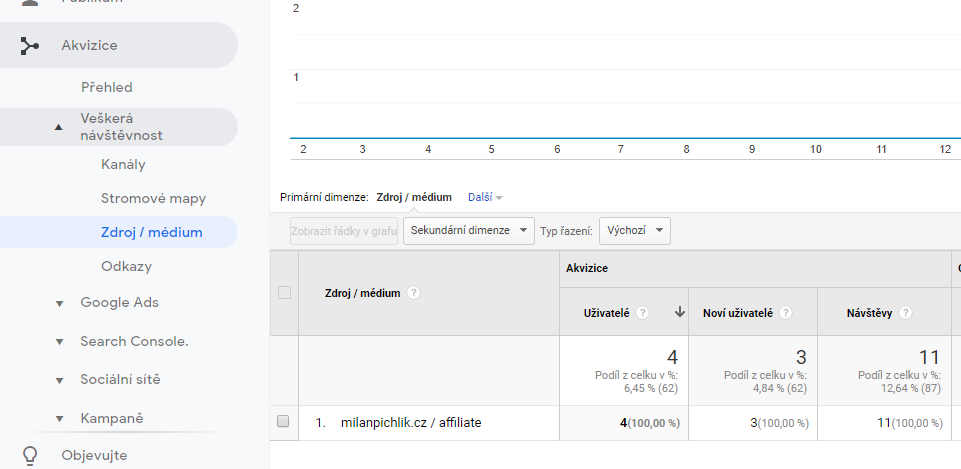Expand the Search Console section
This screenshot has width=961, height=469.
[59, 342]
